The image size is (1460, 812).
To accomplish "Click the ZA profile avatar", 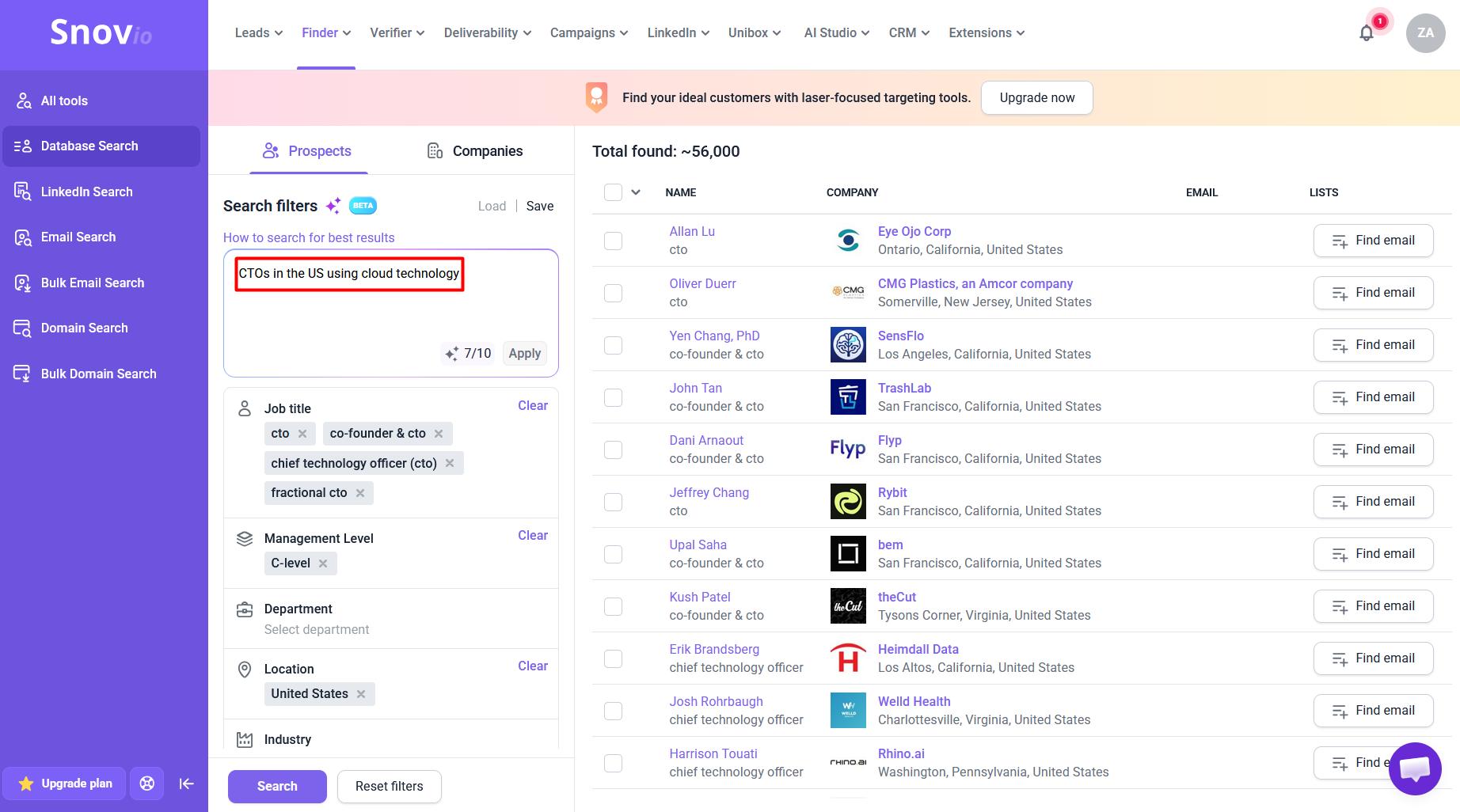I will pyautogui.click(x=1425, y=33).
